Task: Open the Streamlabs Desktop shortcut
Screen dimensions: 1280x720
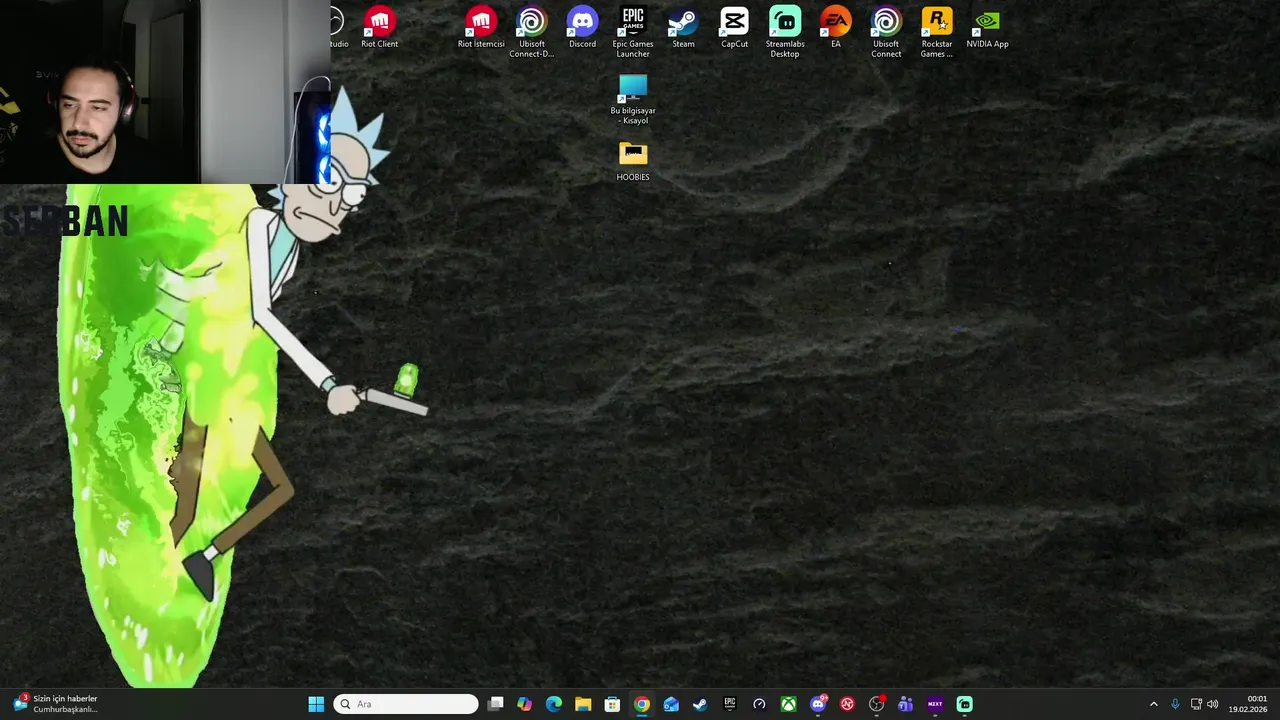Action: click(x=785, y=32)
